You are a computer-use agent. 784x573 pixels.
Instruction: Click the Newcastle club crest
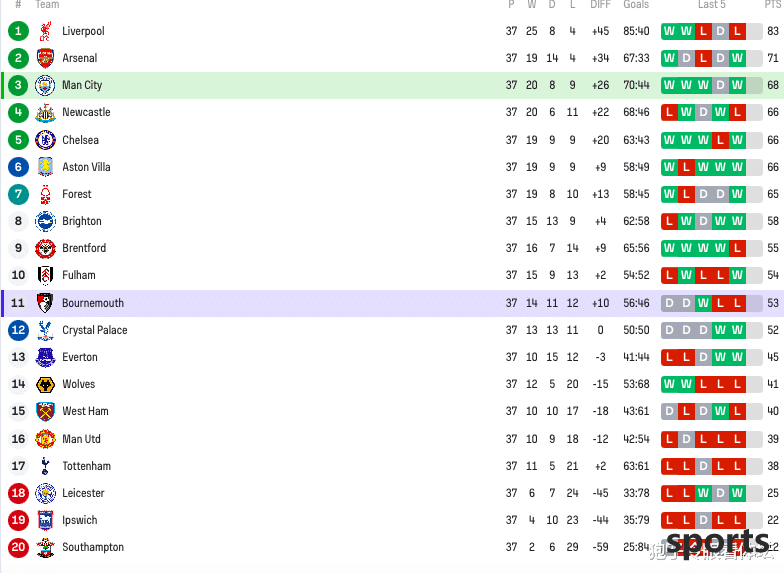click(x=46, y=112)
